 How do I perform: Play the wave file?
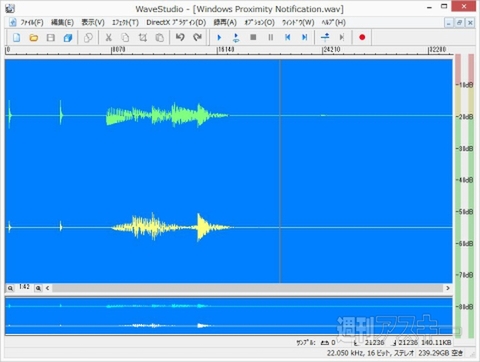(219, 37)
